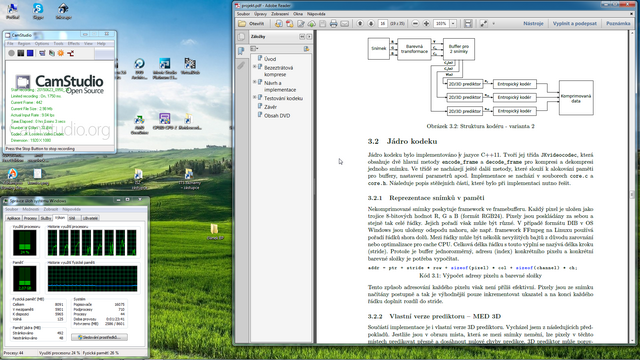Click the Otevřít button in Adobe Reader

[x=252, y=24]
